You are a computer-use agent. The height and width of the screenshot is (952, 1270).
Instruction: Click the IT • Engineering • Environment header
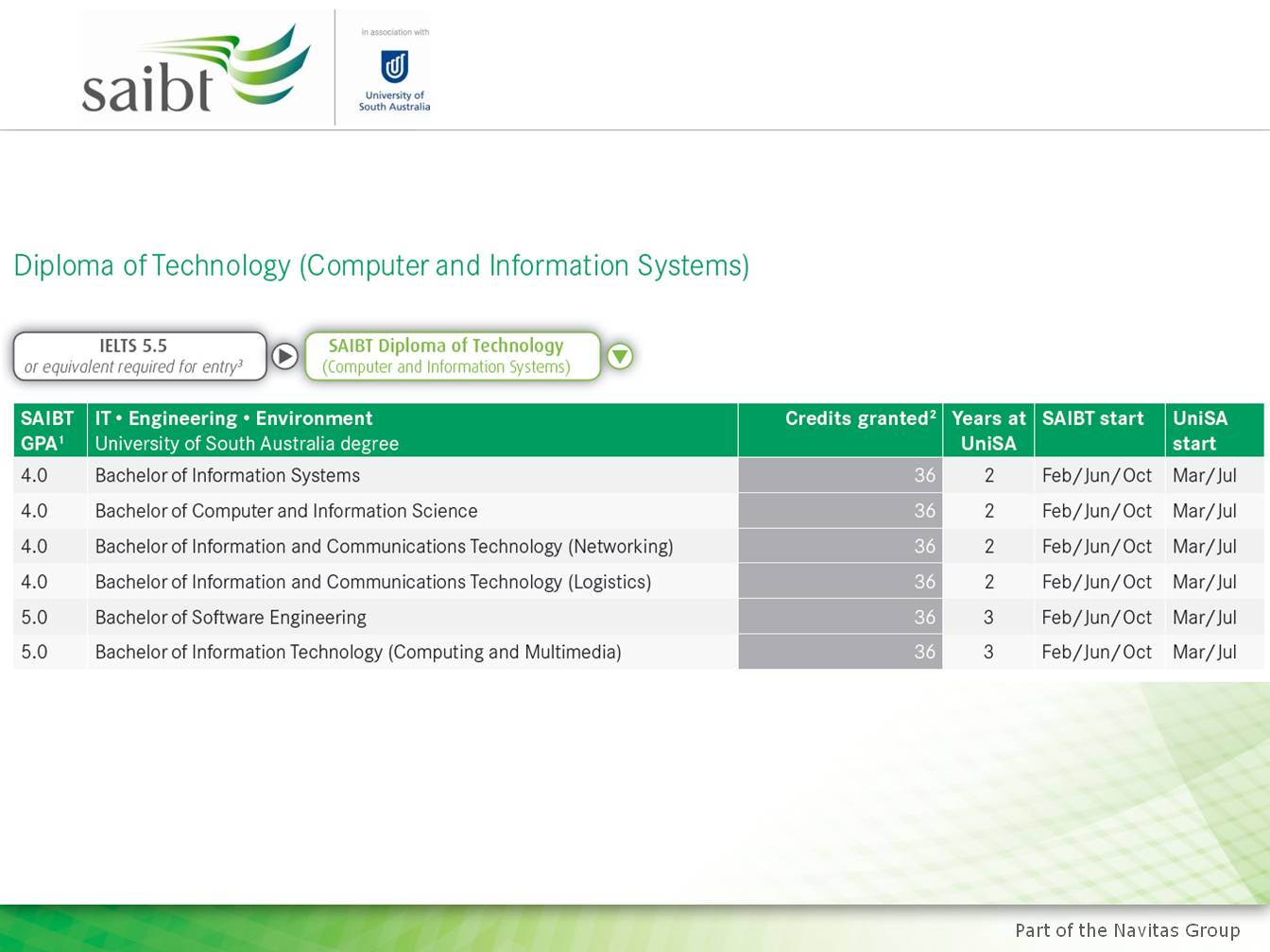point(233,418)
